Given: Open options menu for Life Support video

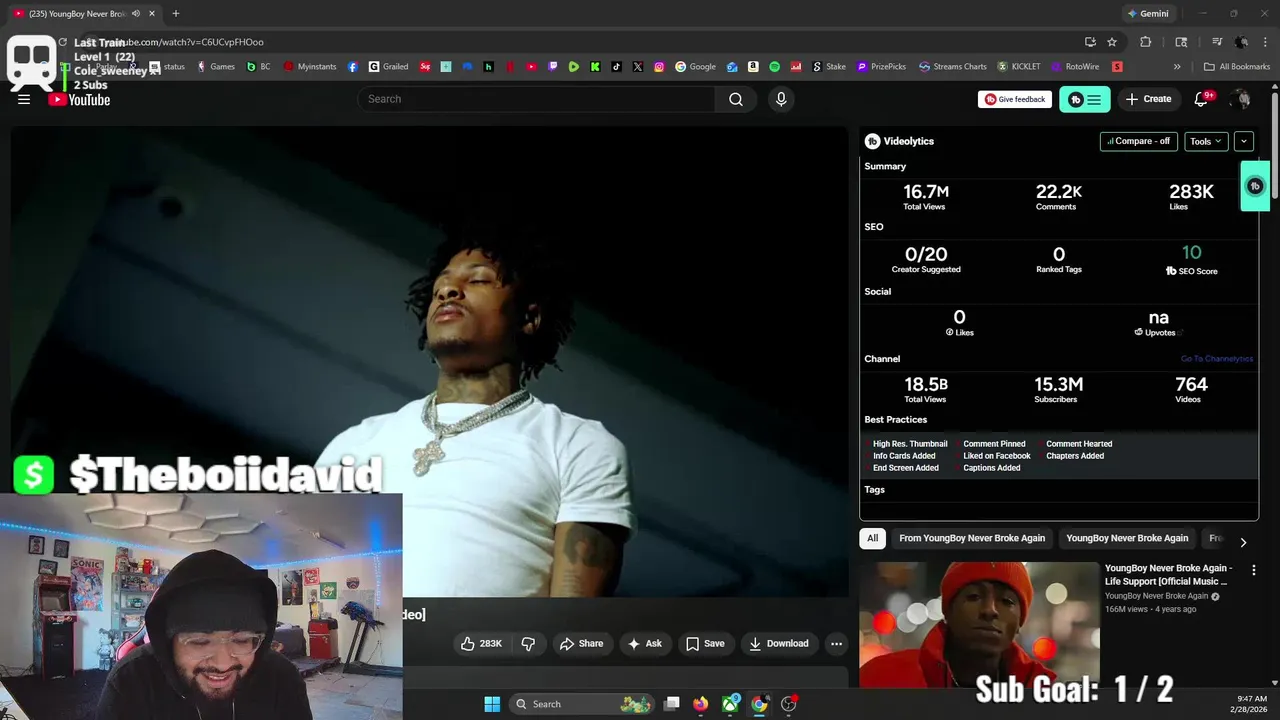Looking at the screenshot, I should 1253,570.
